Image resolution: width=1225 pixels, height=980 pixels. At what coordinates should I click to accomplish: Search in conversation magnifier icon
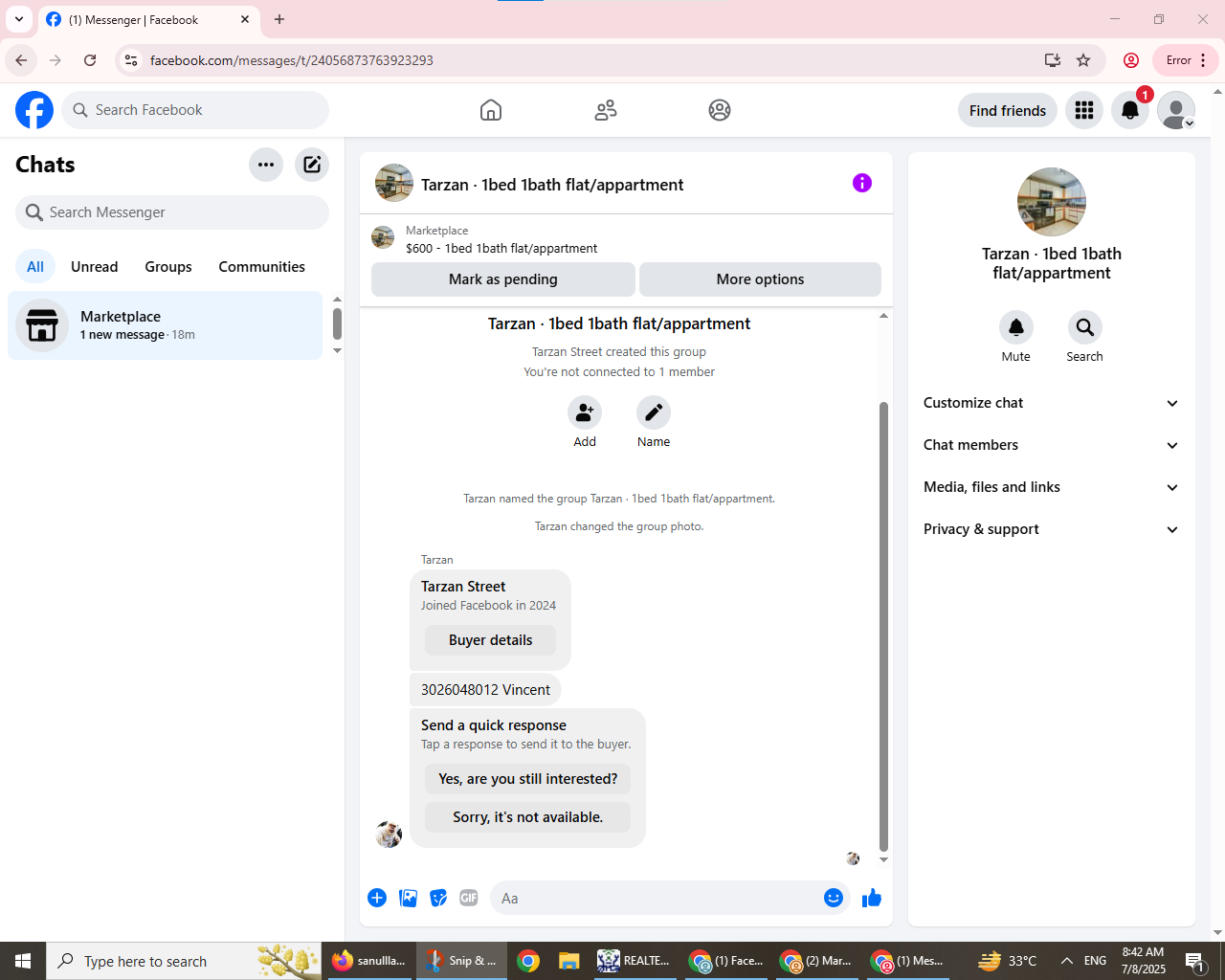pos(1085,327)
